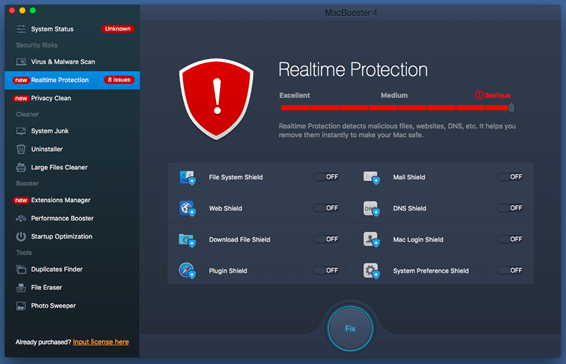
Task: Enable the System Preference Shield switch
Action: [510, 270]
